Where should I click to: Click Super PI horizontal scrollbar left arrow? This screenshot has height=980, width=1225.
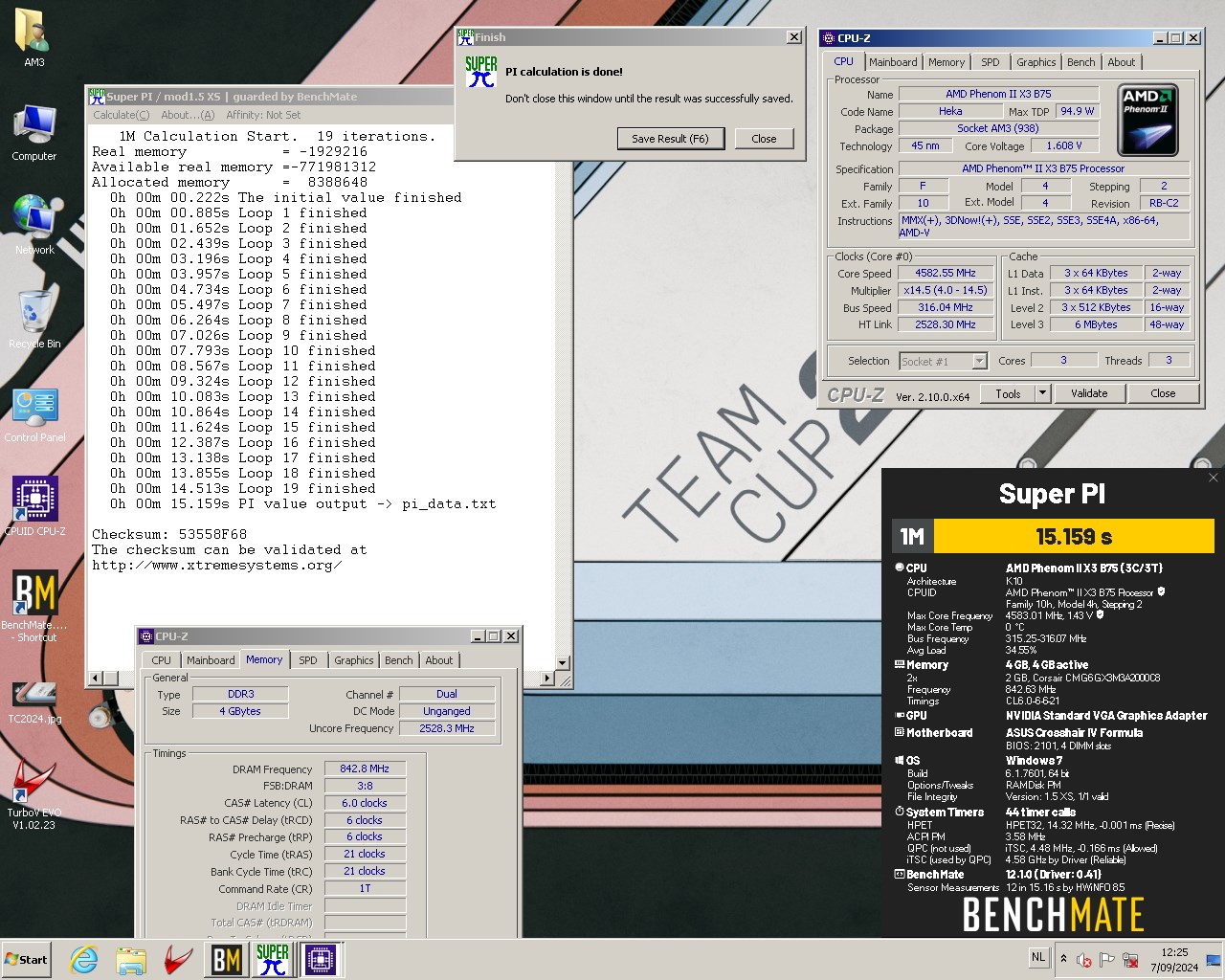click(95, 679)
